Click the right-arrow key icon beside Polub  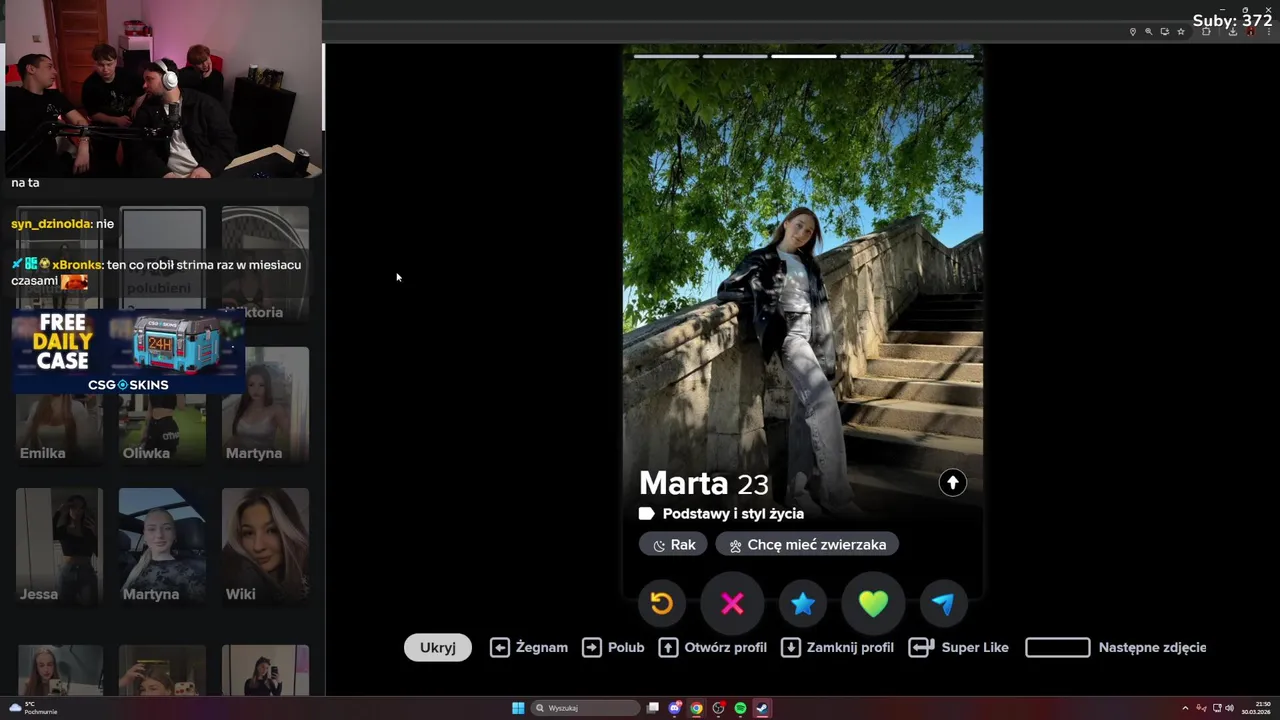tap(592, 647)
